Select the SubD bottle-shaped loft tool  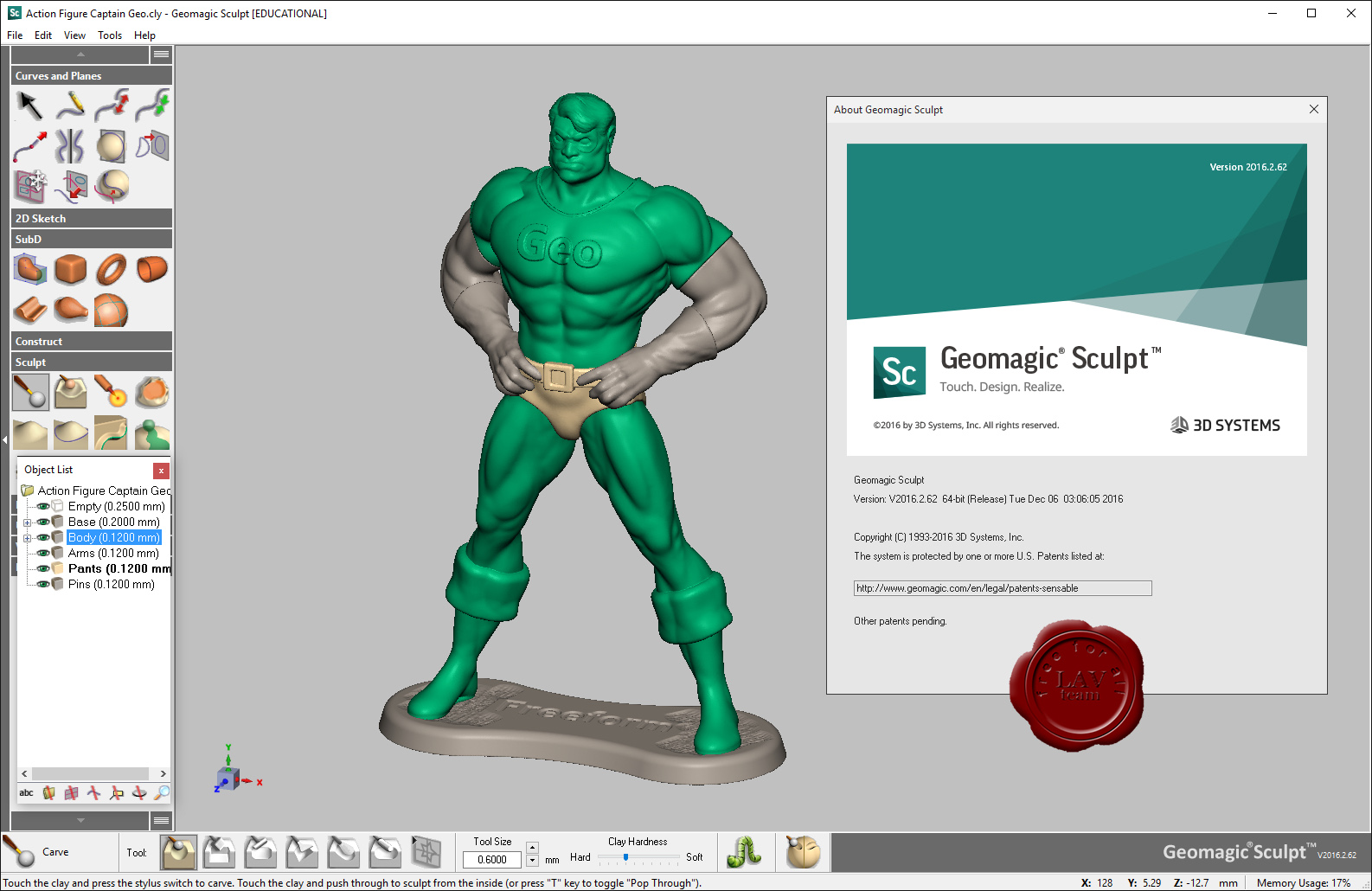[71, 310]
